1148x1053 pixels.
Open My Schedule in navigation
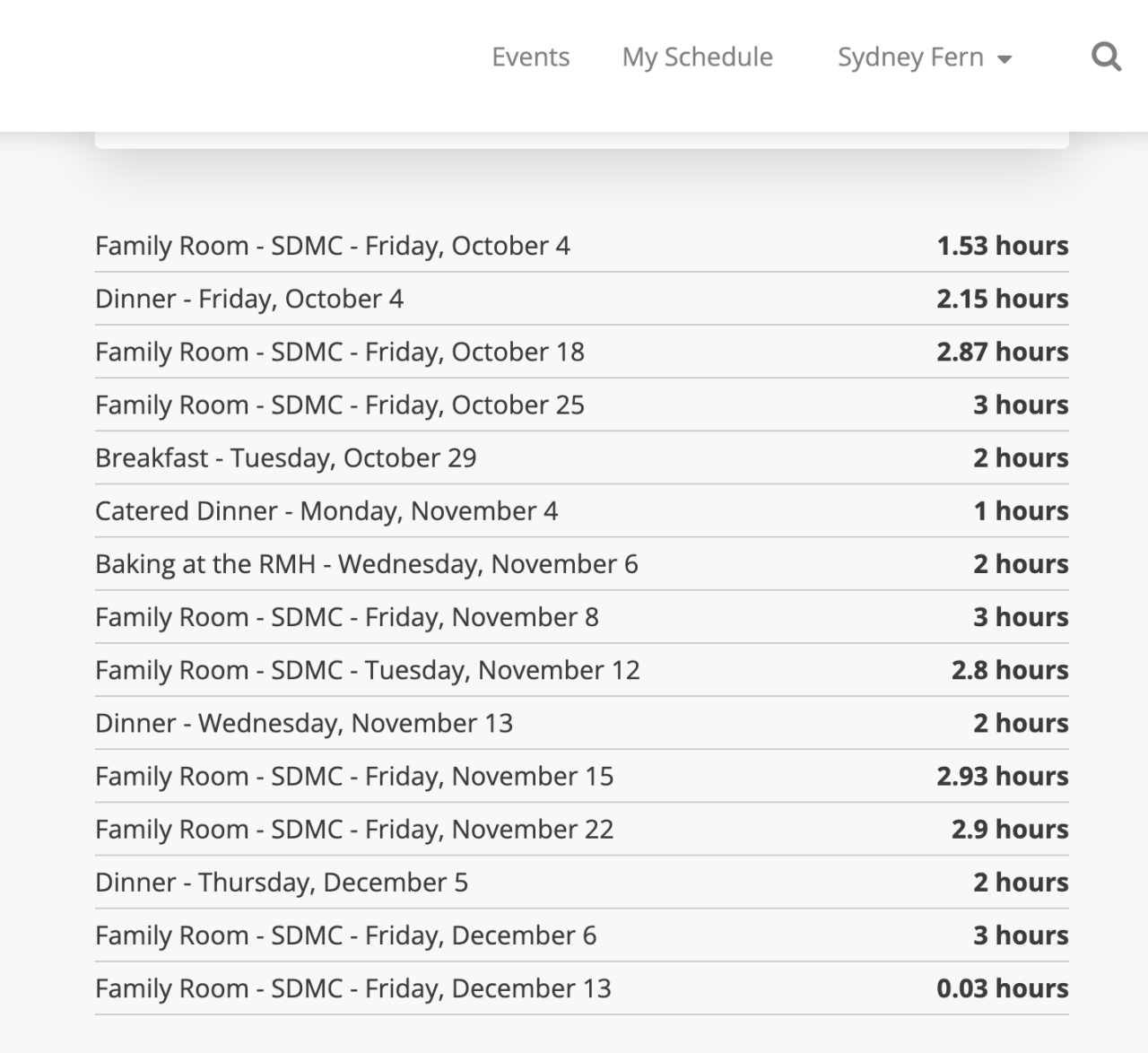click(x=697, y=57)
